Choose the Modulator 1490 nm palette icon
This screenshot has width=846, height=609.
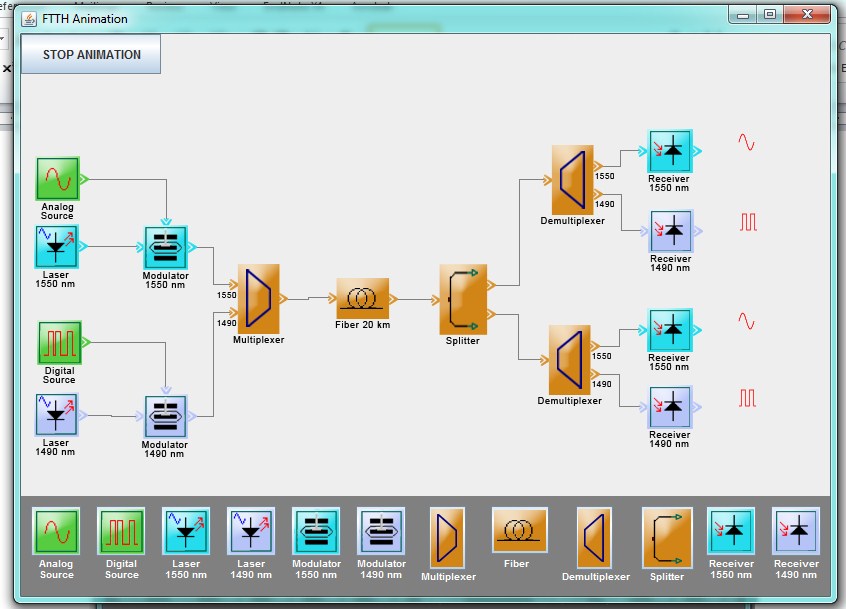click(x=381, y=531)
